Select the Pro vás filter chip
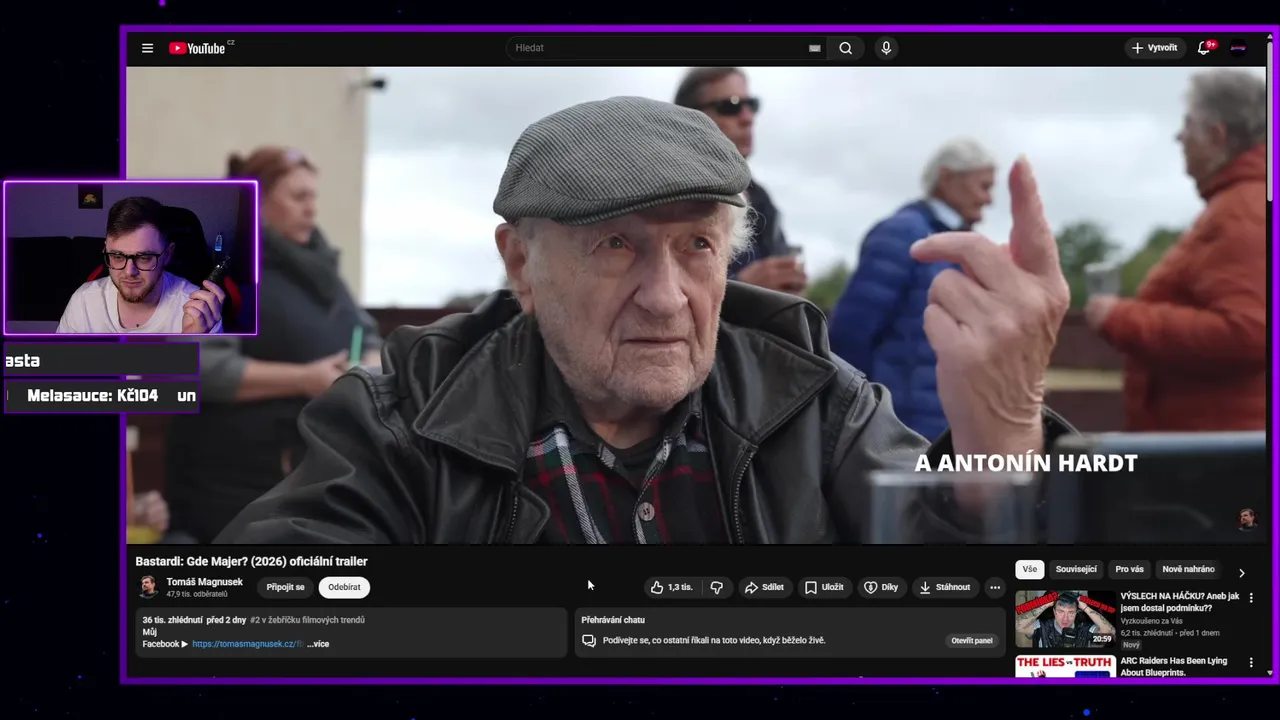This screenshot has width=1280, height=720. coord(1129,569)
